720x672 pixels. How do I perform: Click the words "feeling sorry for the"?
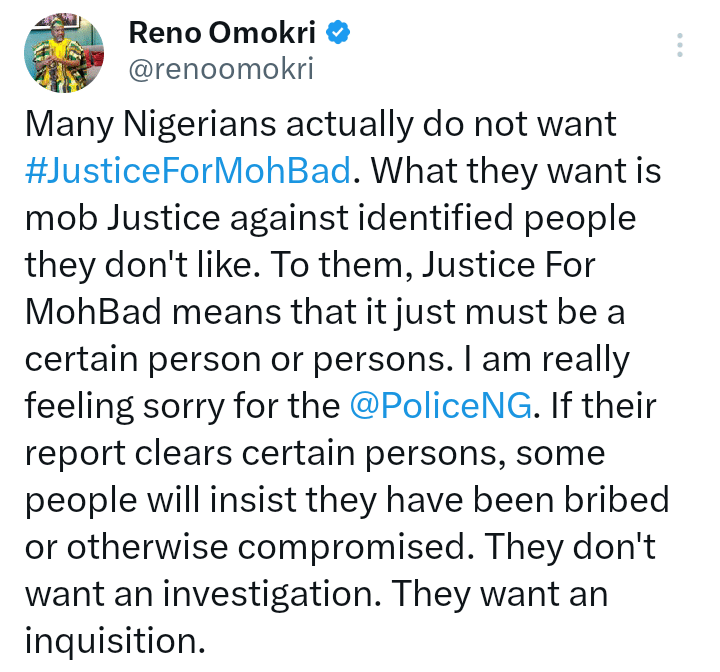183,406
